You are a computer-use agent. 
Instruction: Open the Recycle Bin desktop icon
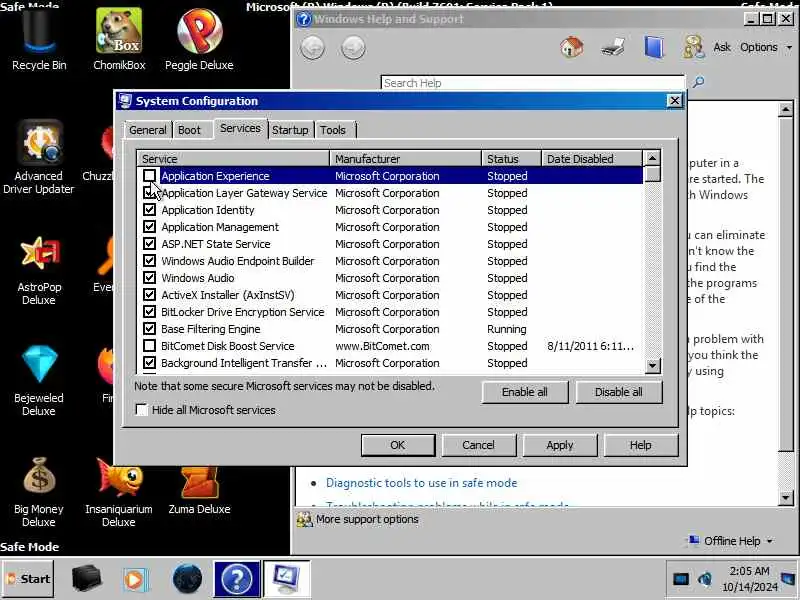coord(39,41)
